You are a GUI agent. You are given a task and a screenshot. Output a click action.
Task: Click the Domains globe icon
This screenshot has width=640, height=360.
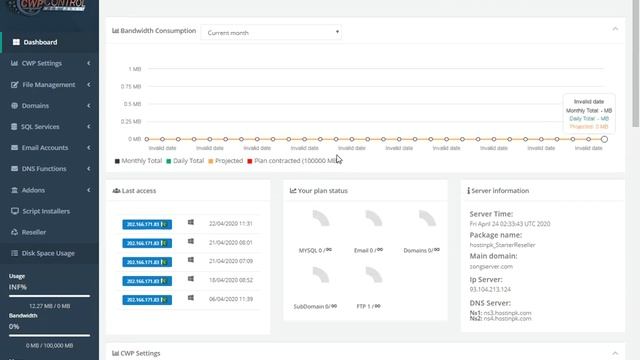point(14,106)
